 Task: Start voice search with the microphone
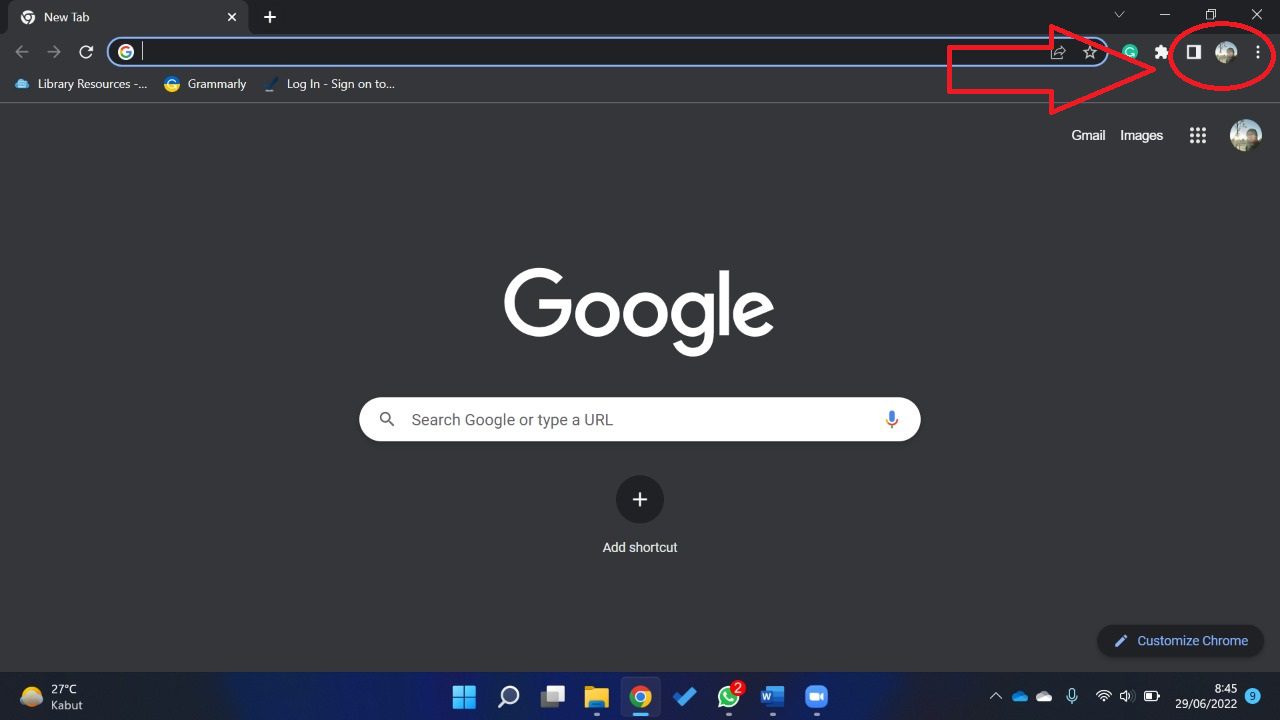[x=892, y=420]
